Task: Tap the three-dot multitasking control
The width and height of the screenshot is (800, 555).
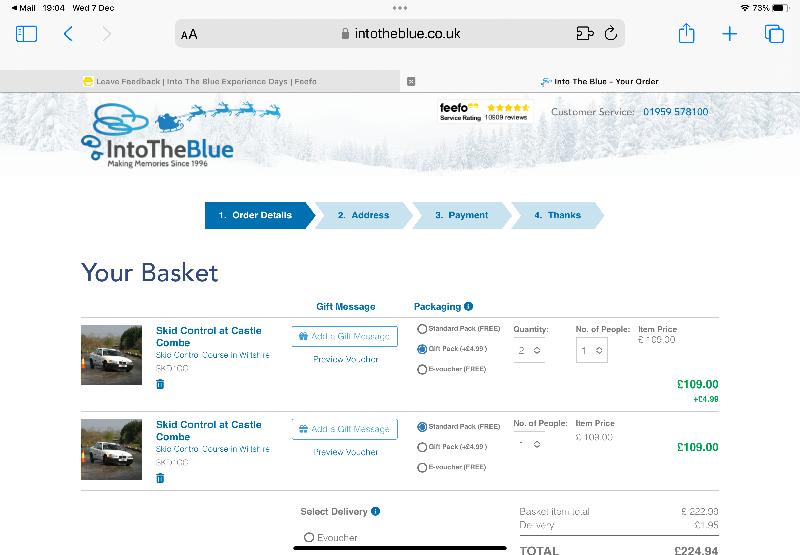Action: (x=400, y=8)
